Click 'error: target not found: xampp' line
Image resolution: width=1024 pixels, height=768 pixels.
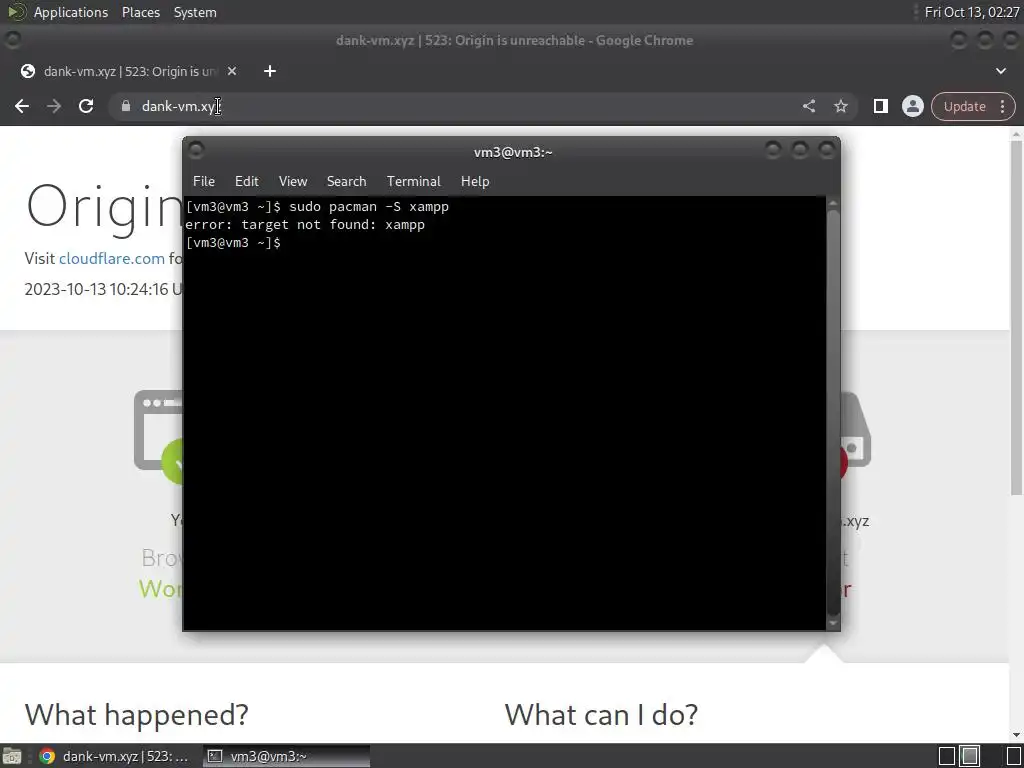(x=305, y=225)
